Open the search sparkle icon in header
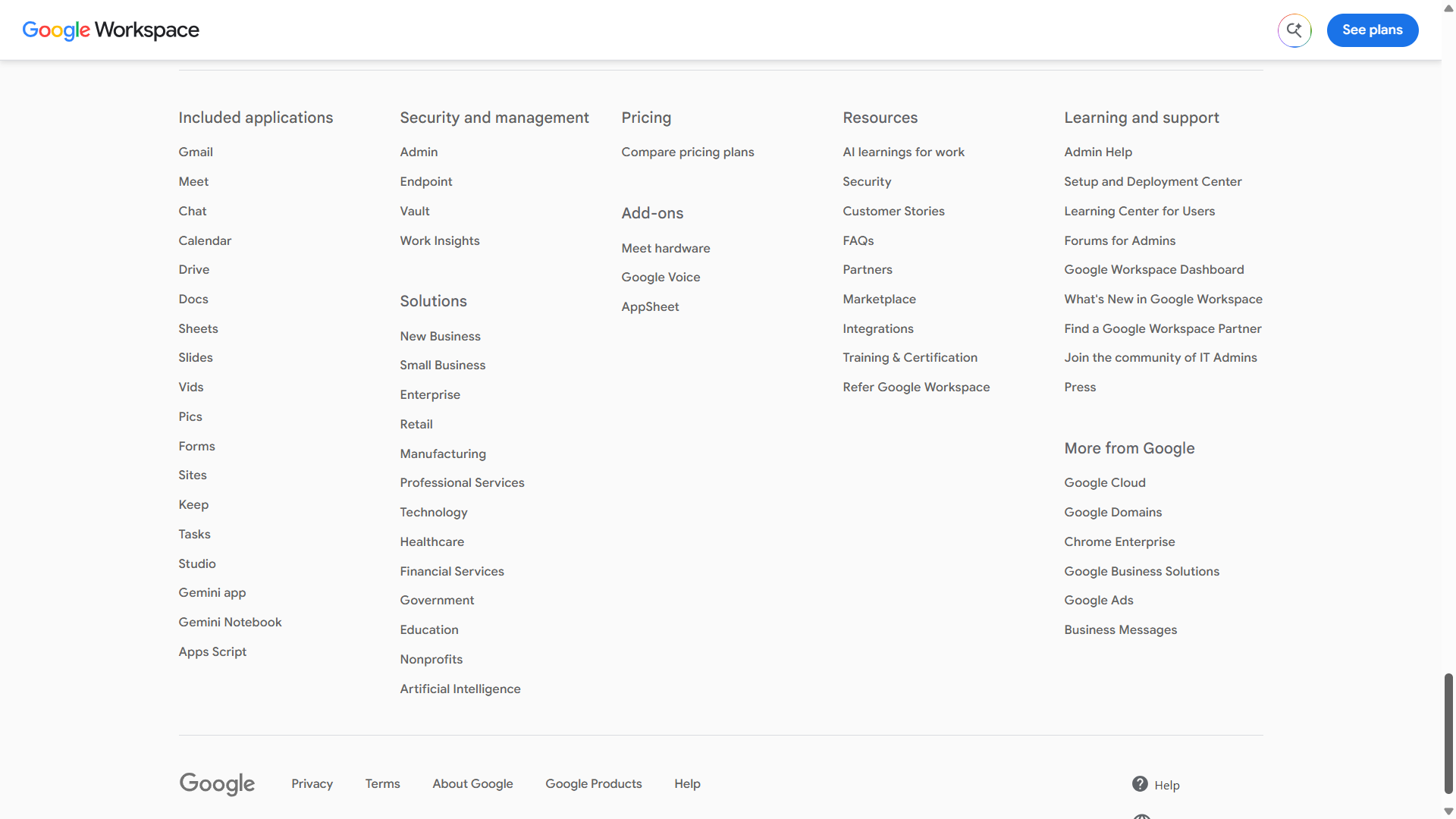 click(x=1294, y=30)
